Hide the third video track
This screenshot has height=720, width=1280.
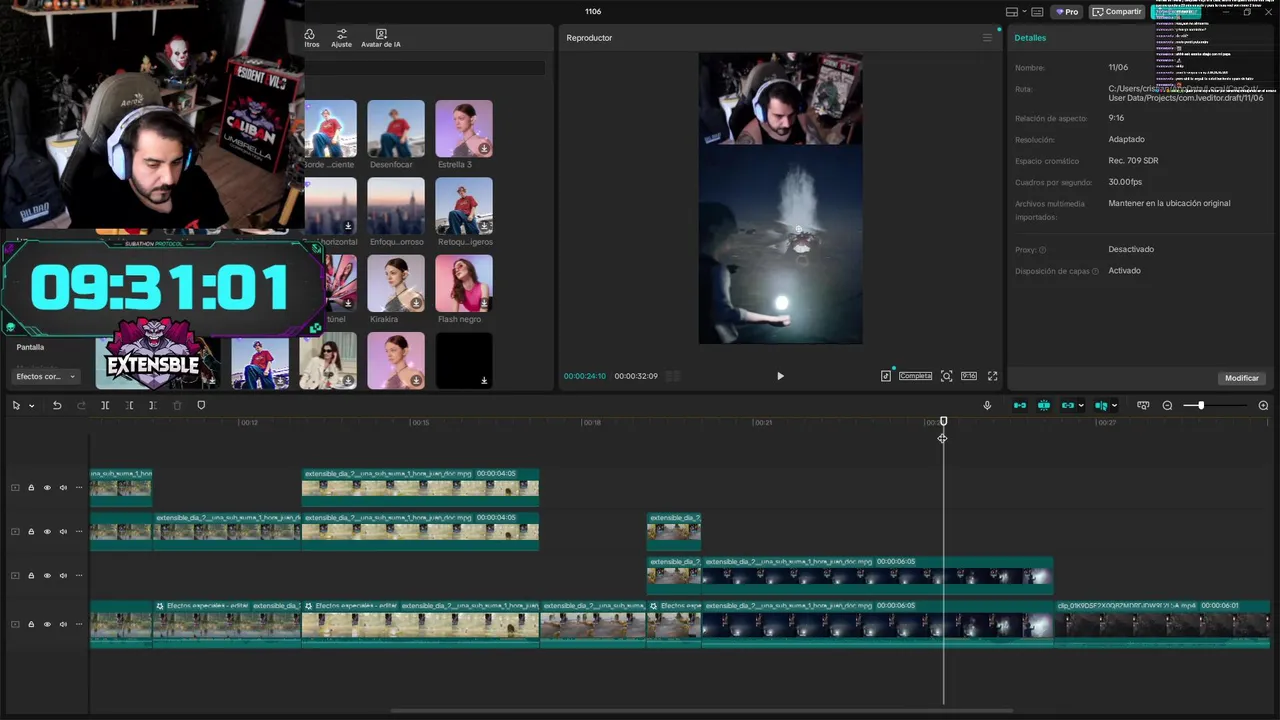[x=47, y=575]
